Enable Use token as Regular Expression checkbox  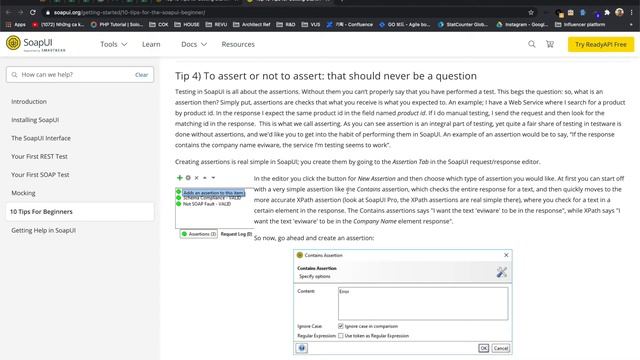click(340, 336)
